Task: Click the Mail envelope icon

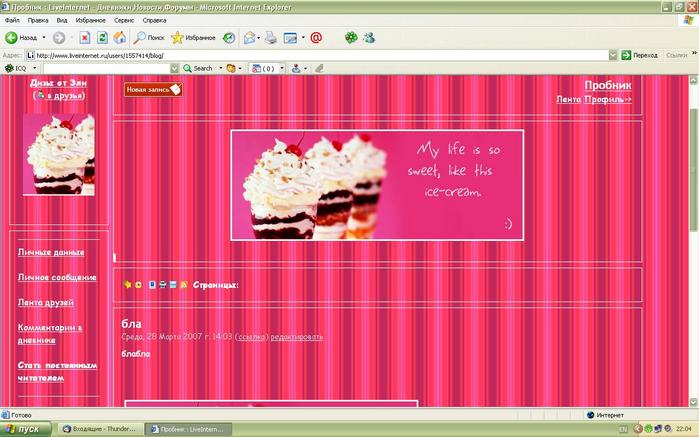Action: coord(249,38)
